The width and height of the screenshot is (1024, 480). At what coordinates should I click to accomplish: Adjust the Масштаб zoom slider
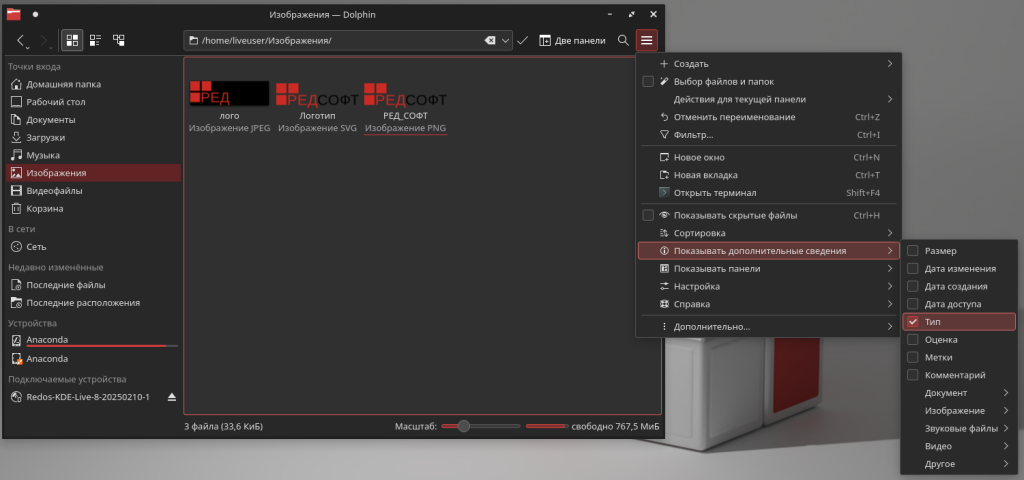point(463,426)
